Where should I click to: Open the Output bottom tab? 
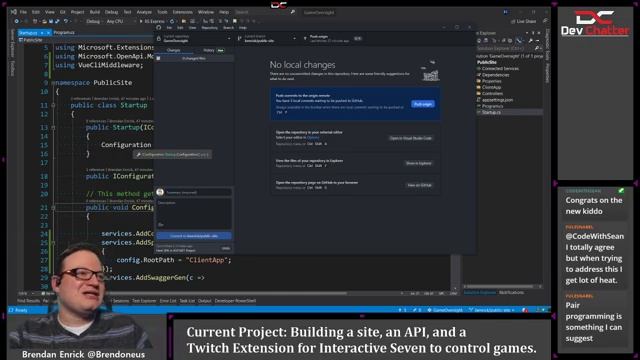coord(204,301)
